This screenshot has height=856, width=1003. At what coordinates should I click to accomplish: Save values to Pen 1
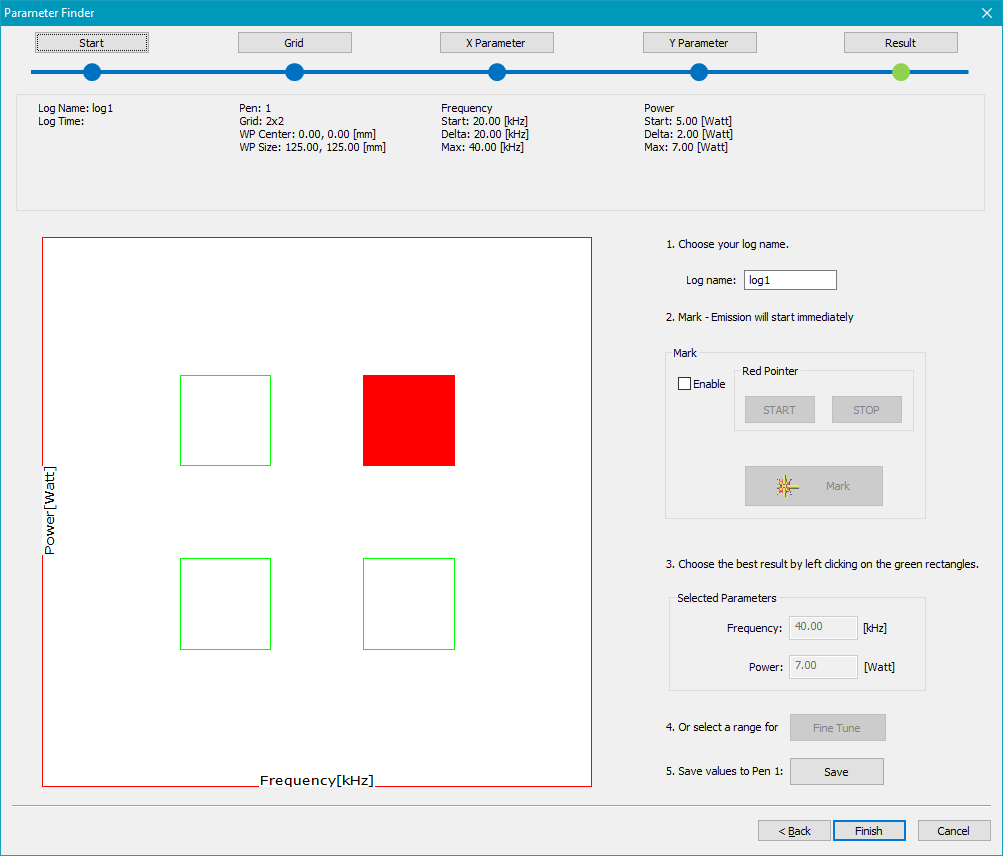coord(836,772)
